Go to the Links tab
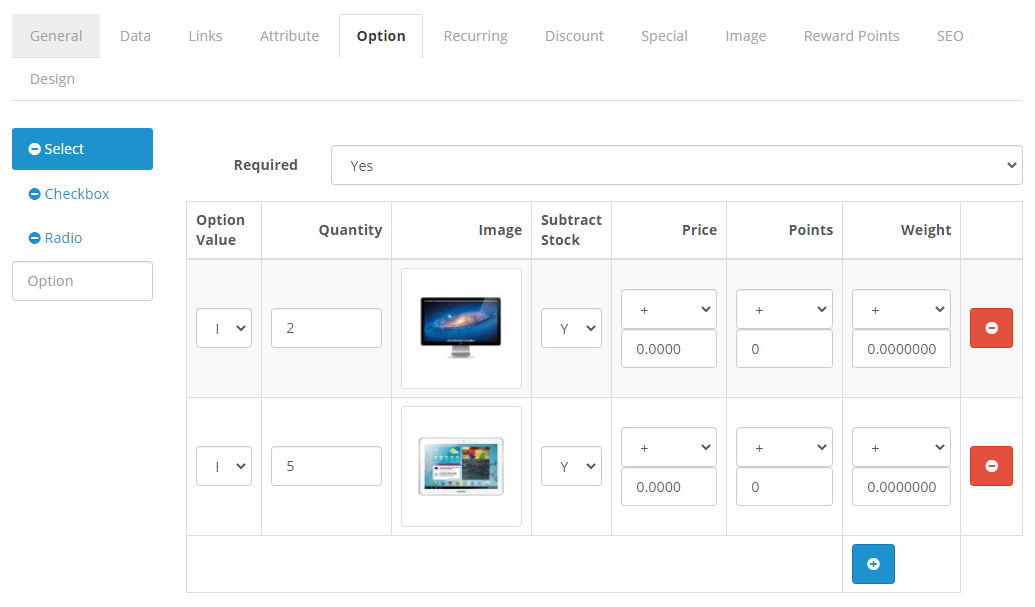 tap(205, 36)
